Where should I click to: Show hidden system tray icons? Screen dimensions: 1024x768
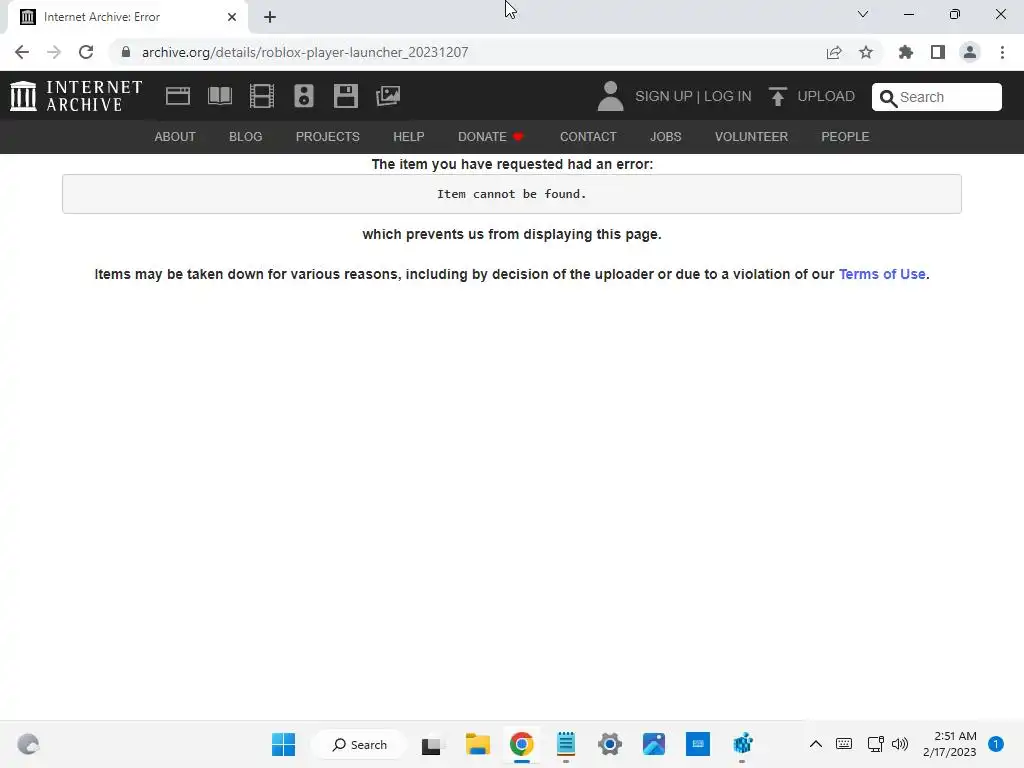click(x=816, y=744)
